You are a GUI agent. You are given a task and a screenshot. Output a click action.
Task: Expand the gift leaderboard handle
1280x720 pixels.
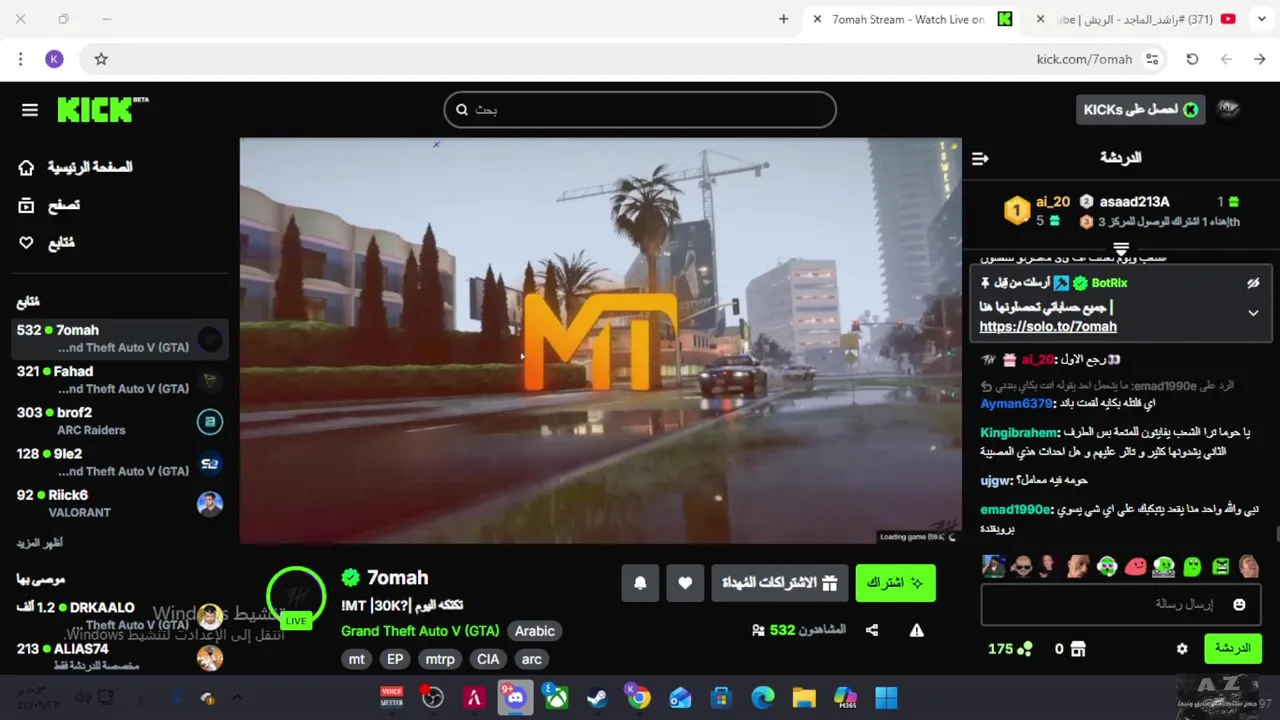pos(1121,249)
